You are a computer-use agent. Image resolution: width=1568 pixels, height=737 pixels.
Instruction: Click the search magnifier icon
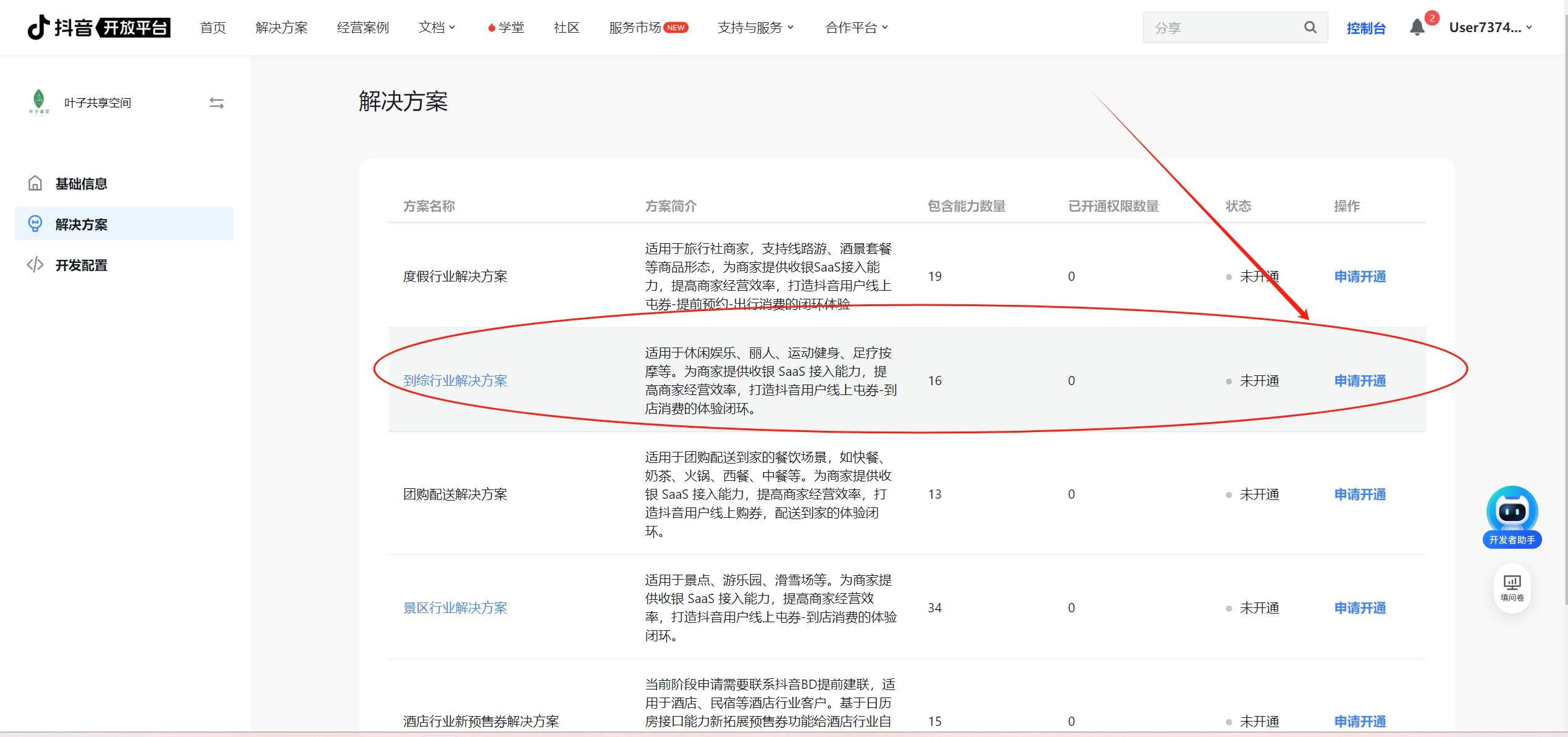[x=1310, y=27]
